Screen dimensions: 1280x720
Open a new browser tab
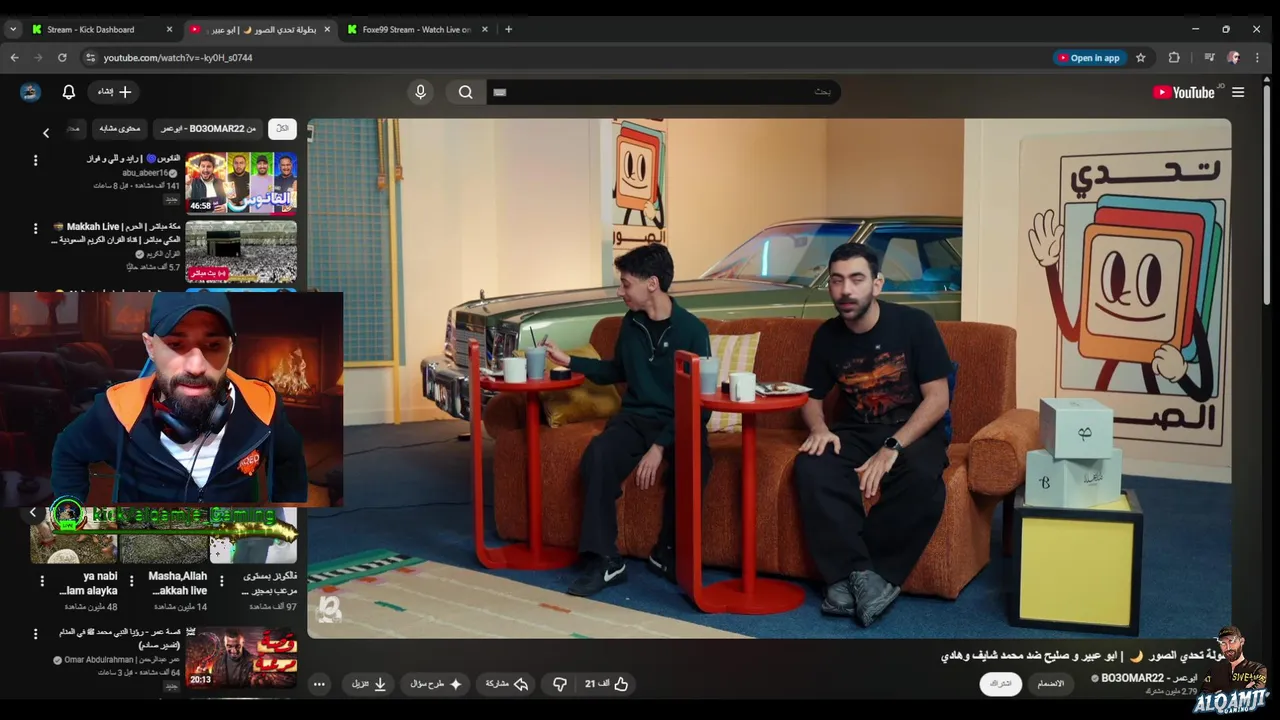point(508,29)
